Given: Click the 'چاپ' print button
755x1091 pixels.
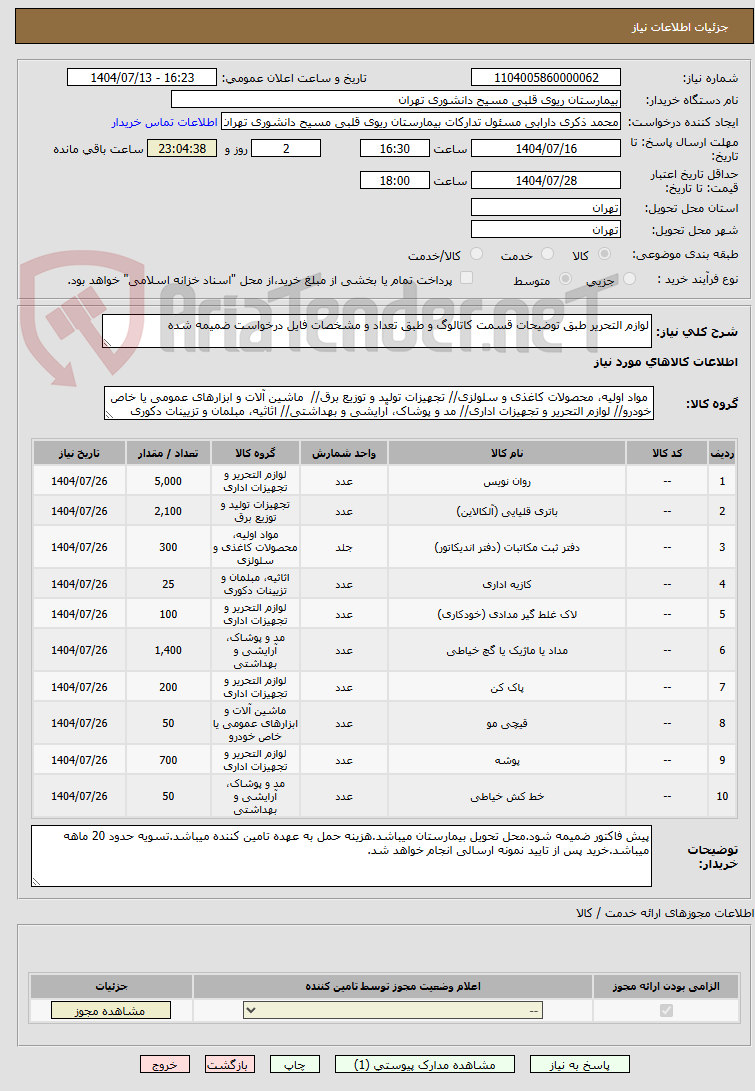Looking at the screenshot, I should pos(295,1065).
